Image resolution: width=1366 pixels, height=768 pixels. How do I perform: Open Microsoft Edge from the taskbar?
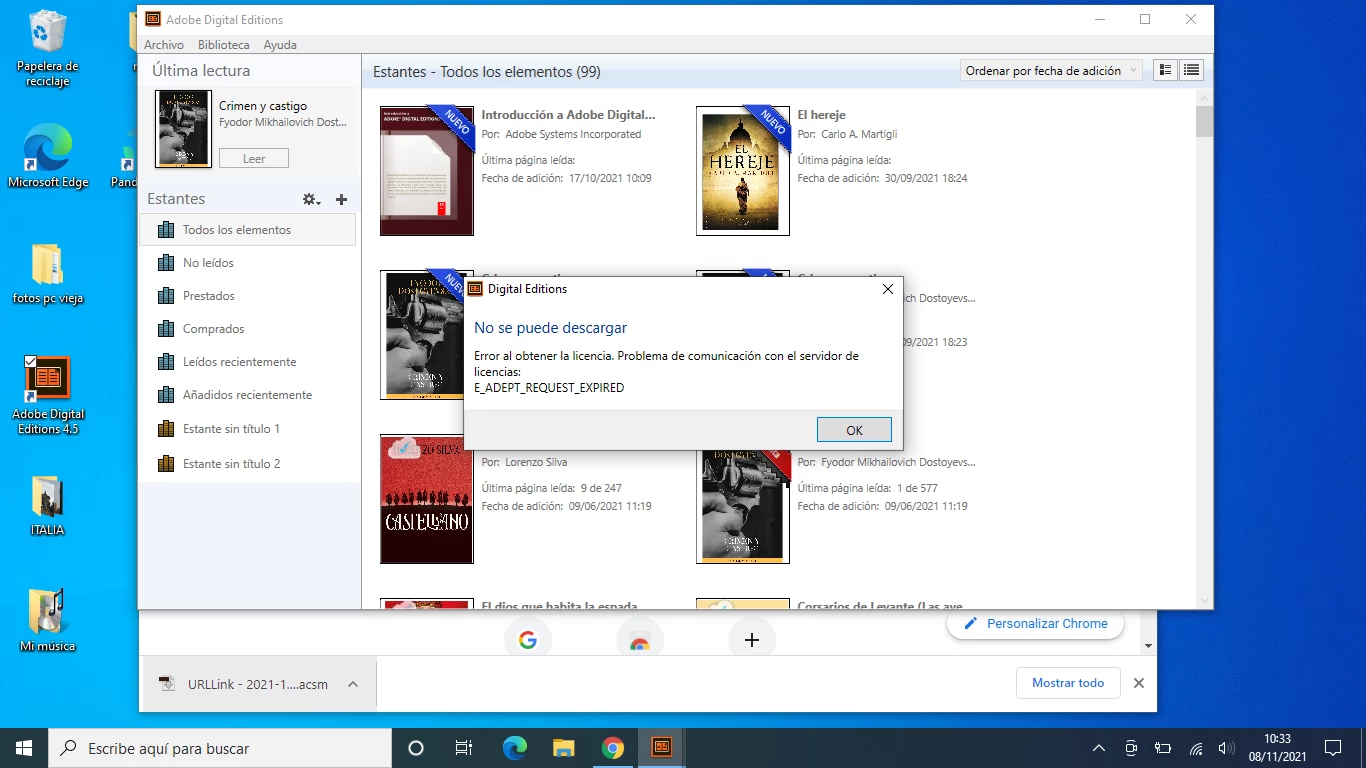tap(514, 748)
